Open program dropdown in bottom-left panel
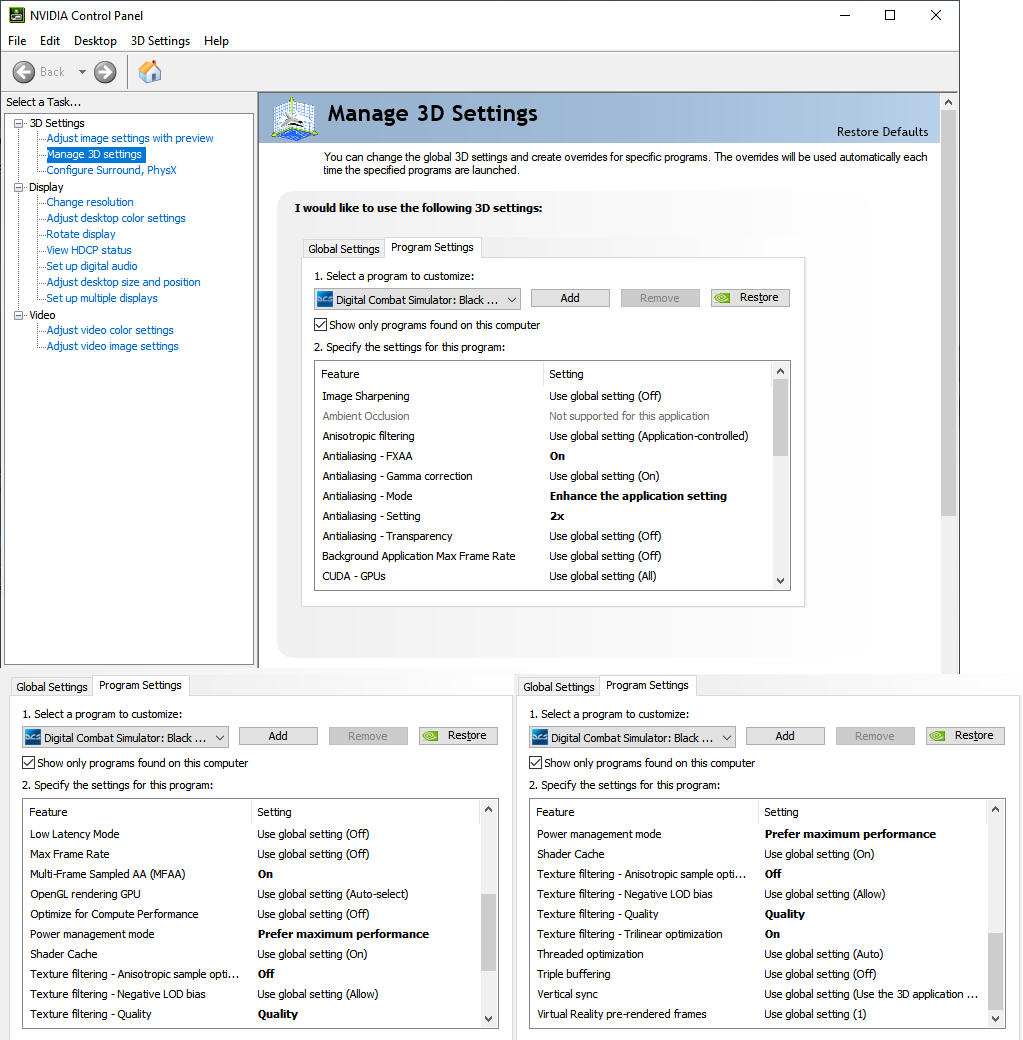This screenshot has width=1023, height=1040. point(125,738)
